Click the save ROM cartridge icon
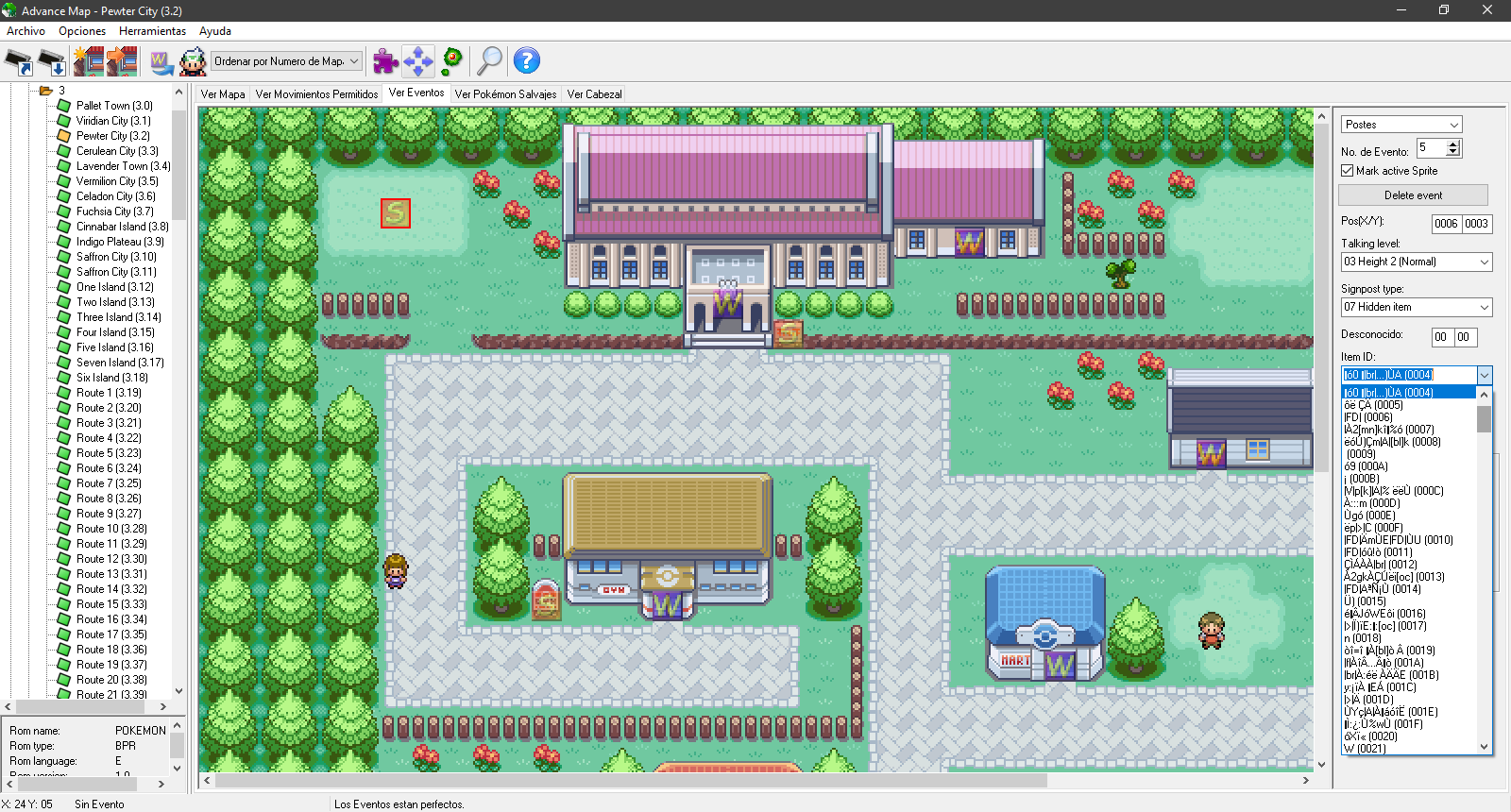1511x812 pixels. (52, 62)
